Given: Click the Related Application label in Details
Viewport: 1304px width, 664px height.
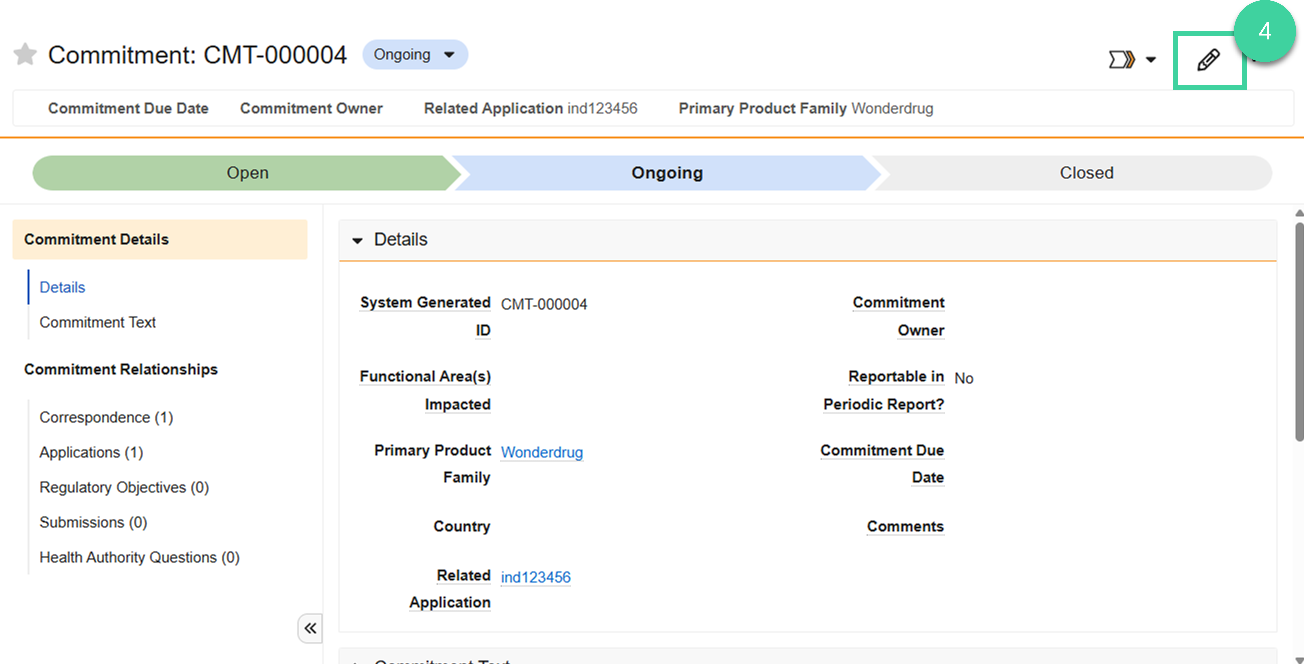Looking at the screenshot, I should pos(450,589).
